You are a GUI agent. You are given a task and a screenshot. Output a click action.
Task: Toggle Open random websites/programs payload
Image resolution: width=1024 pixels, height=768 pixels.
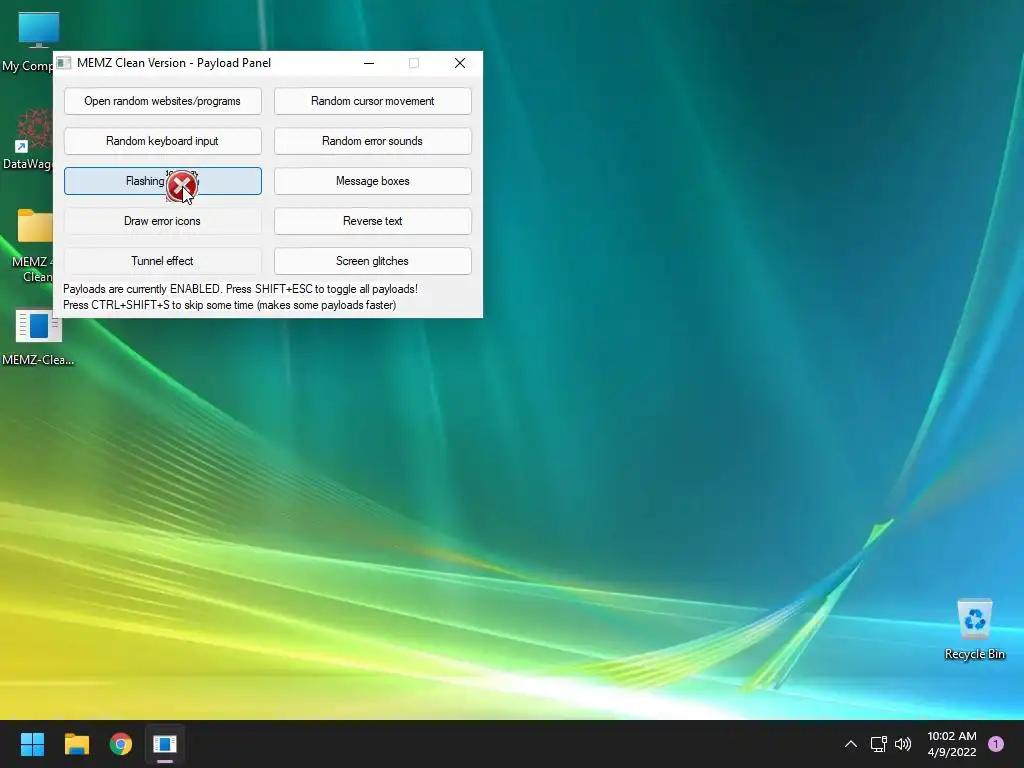point(163,101)
